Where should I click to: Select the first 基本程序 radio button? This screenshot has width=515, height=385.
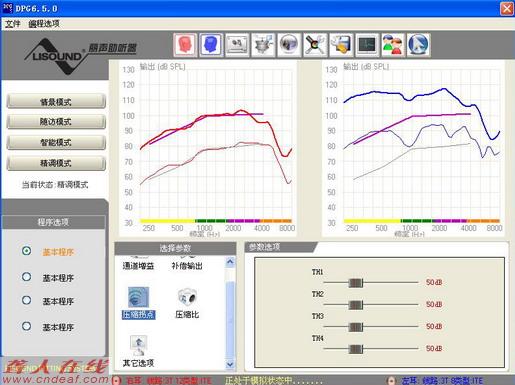[27, 251]
